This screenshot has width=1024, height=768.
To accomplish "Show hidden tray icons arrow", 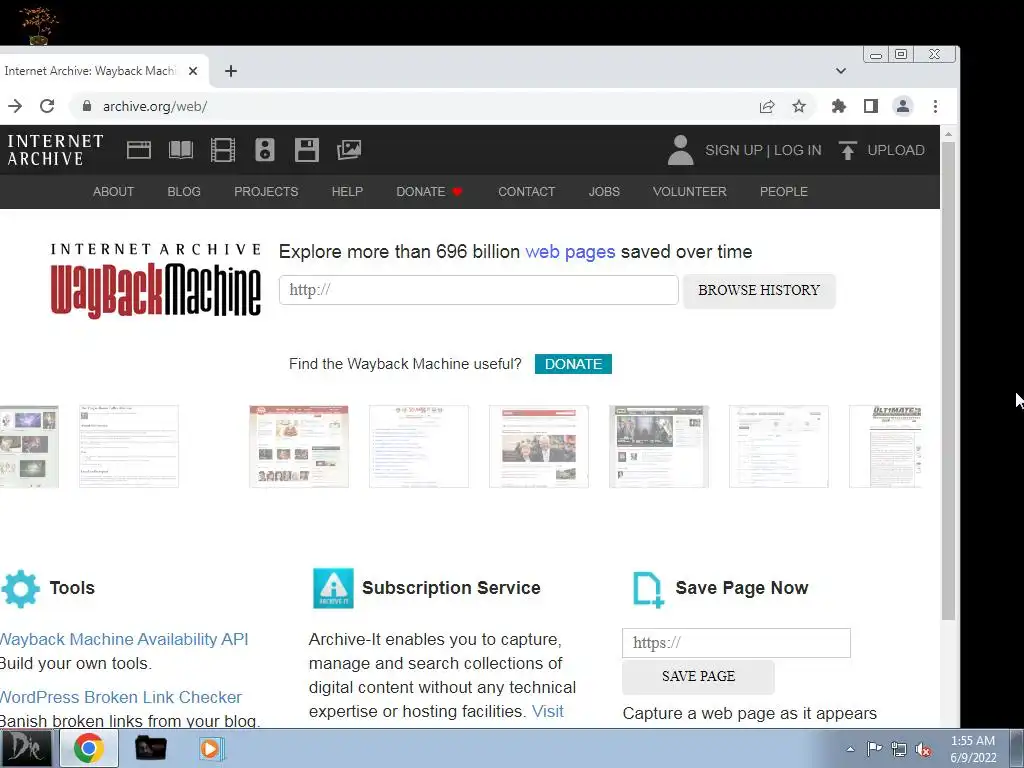I will click(850, 749).
